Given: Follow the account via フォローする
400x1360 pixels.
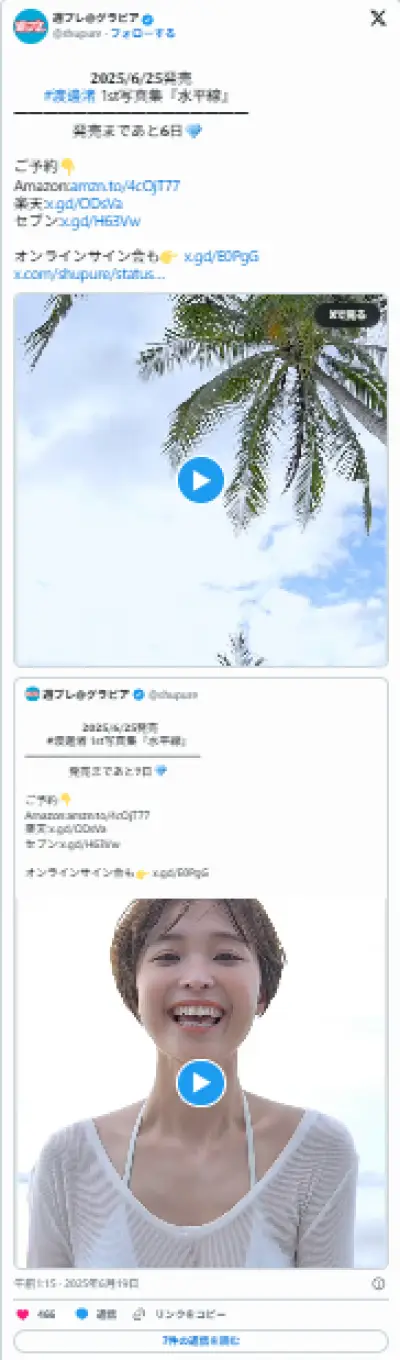Looking at the screenshot, I should tap(143, 33).
